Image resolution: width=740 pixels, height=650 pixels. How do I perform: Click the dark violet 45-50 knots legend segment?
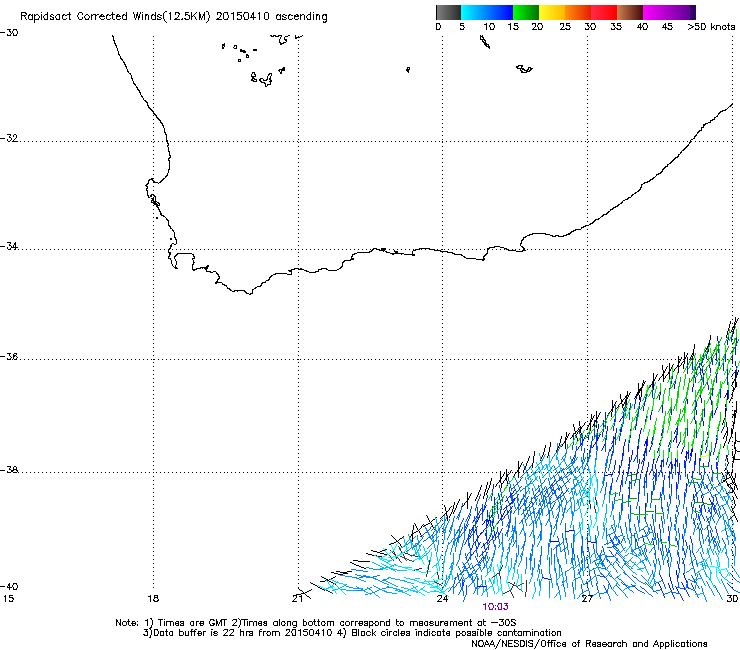[682, 12]
